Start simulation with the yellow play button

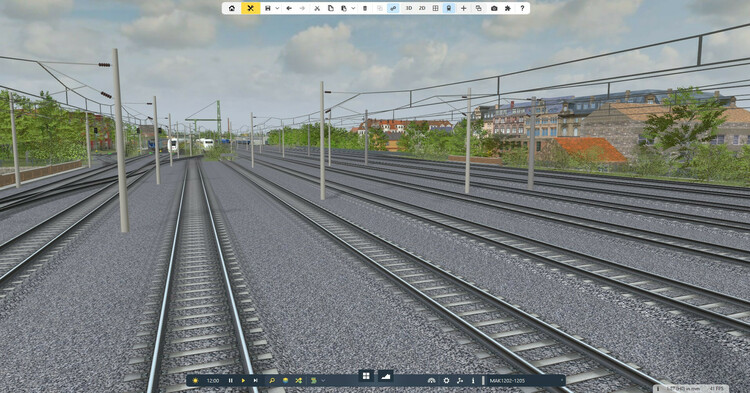[x=243, y=381]
